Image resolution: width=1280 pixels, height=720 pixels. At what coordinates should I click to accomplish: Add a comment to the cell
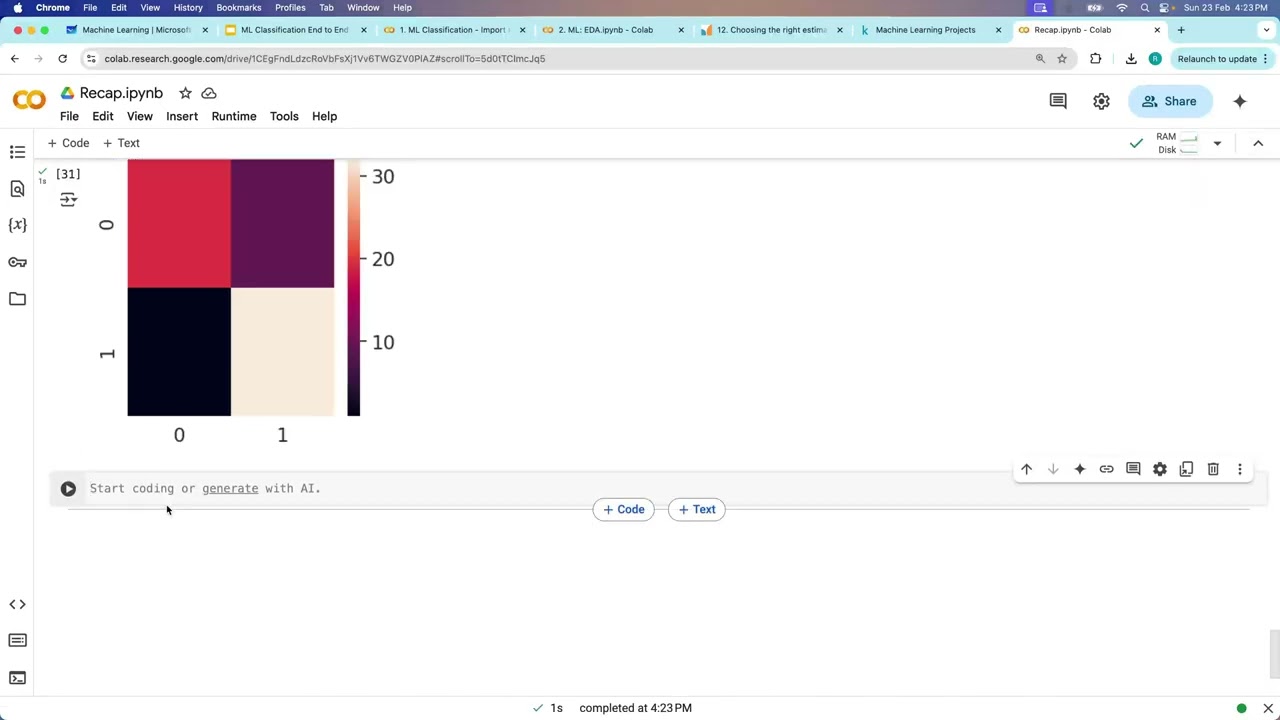coord(1133,469)
